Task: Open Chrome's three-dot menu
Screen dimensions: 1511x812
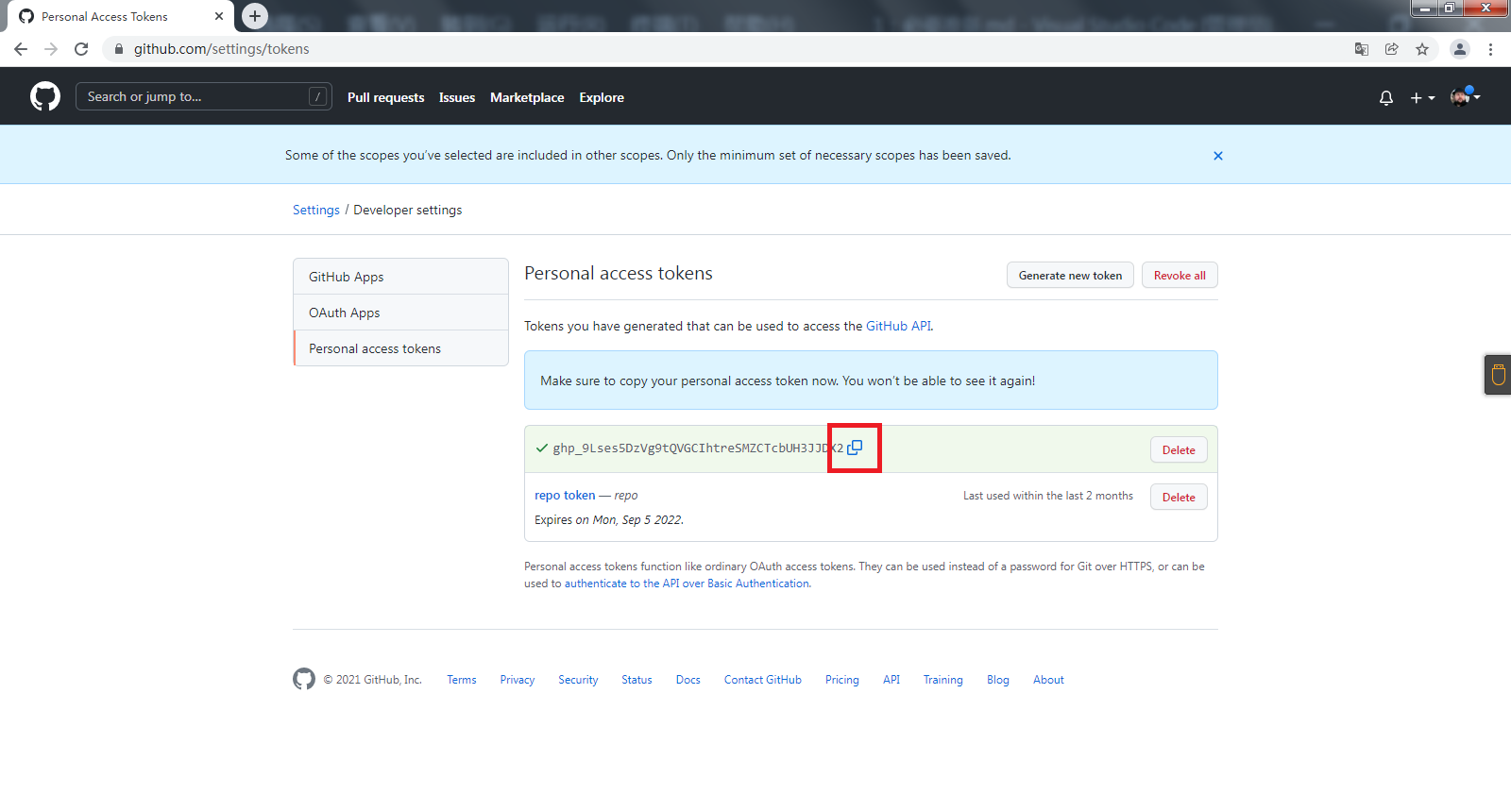Action: [1490, 49]
